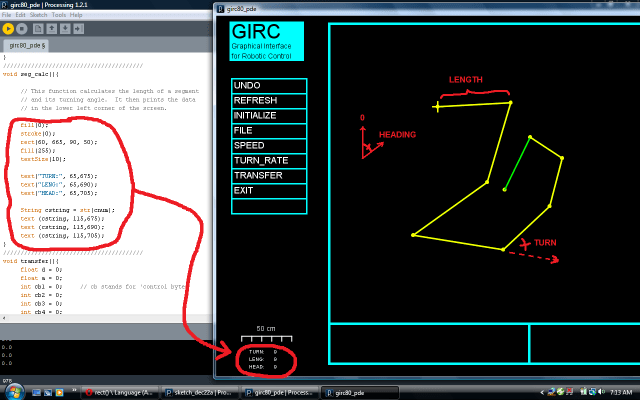Click the TRANSFER button in GIRC
This screenshot has width=640, height=400.
(269, 176)
